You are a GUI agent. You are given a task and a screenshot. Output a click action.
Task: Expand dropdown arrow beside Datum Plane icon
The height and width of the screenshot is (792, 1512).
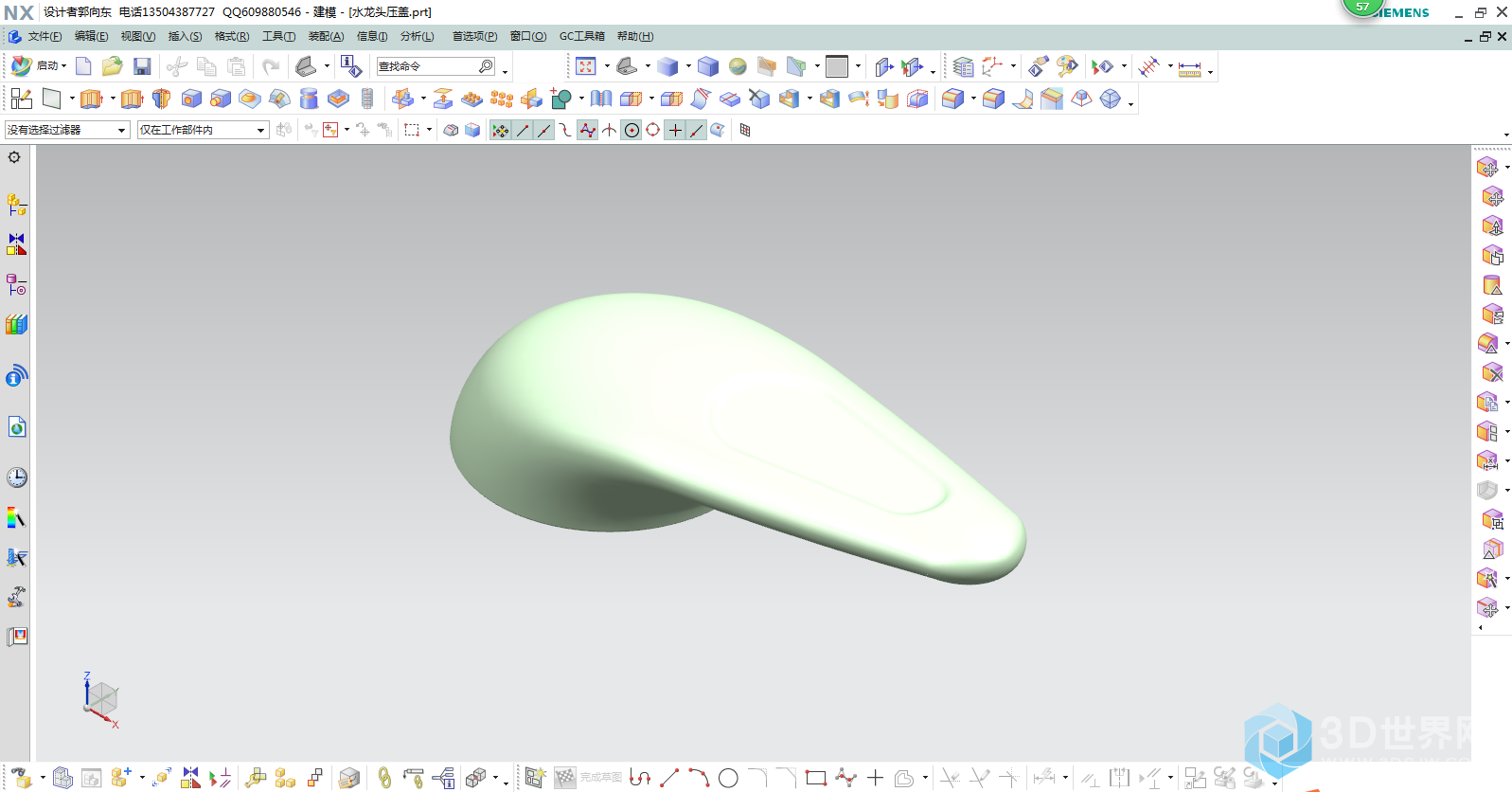72,99
